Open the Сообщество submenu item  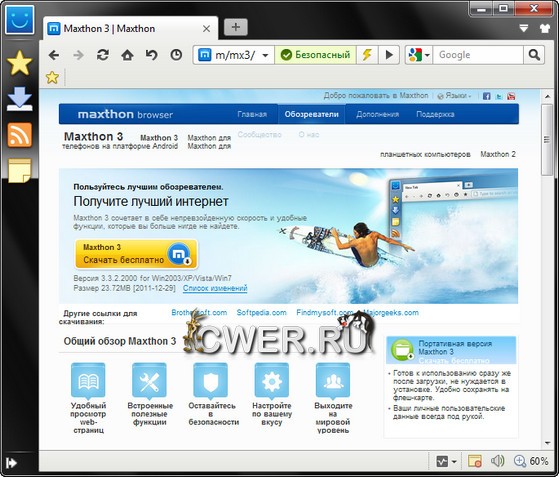(x=260, y=135)
